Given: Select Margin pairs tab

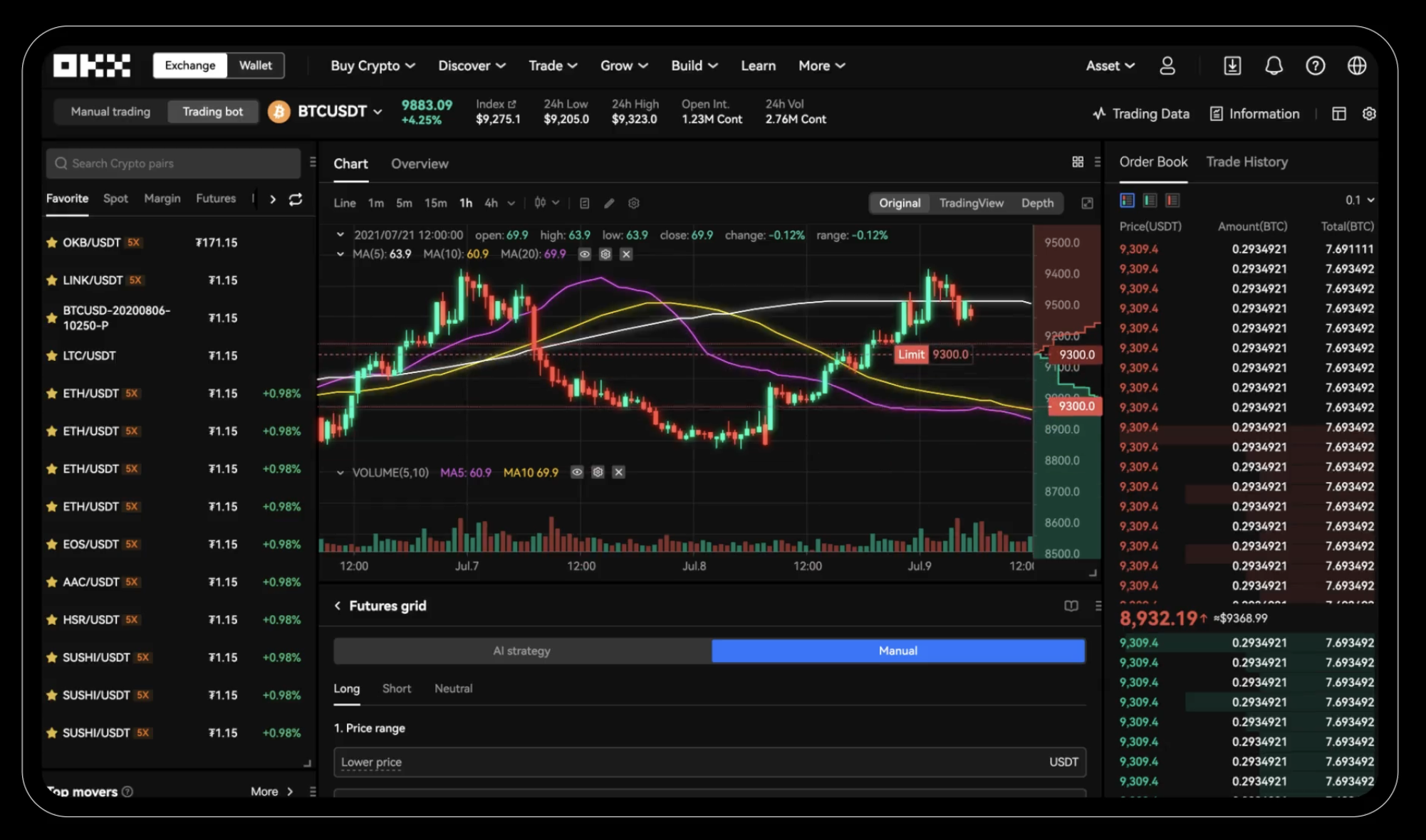Looking at the screenshot, I should tap(162, 199).
